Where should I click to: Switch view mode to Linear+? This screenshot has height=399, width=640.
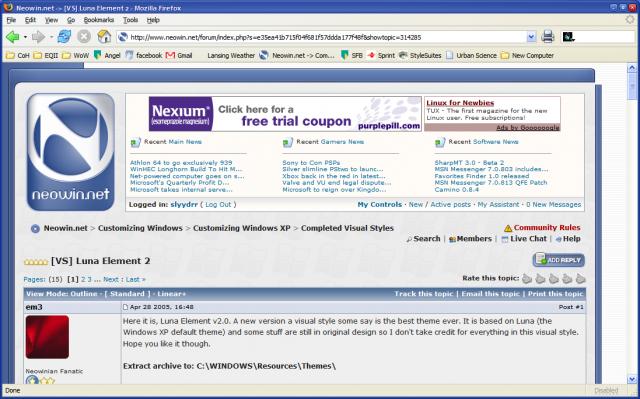(x=171, y=294)
